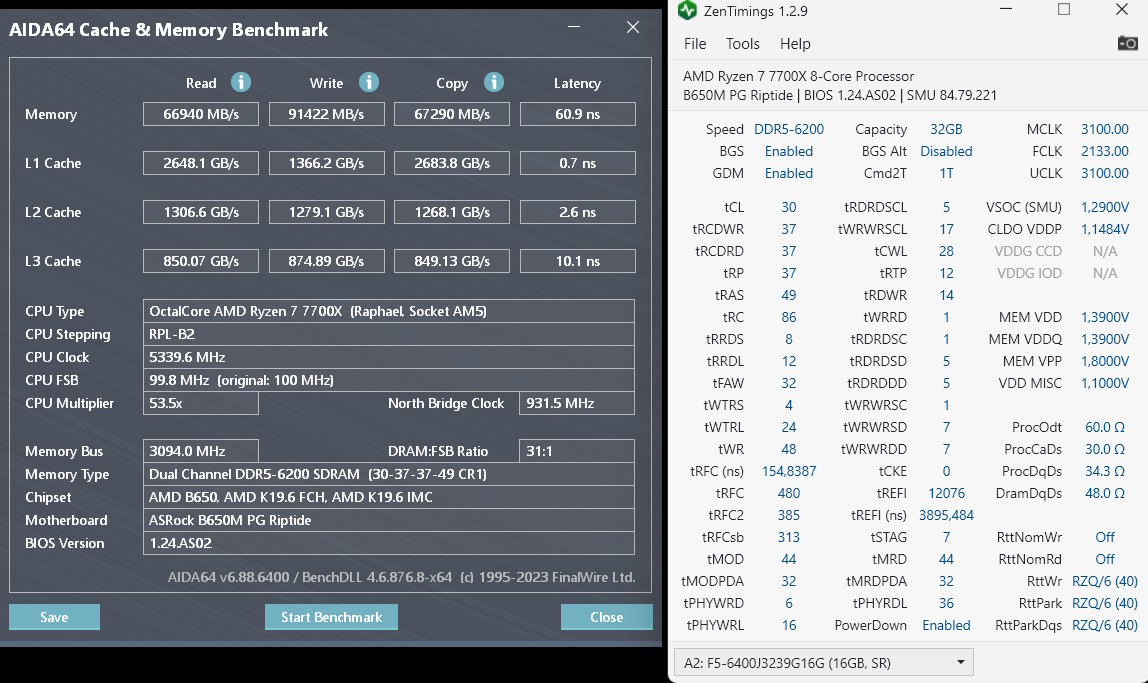
Task: Click the Write info icon in AIDA64
Action: 369,82
